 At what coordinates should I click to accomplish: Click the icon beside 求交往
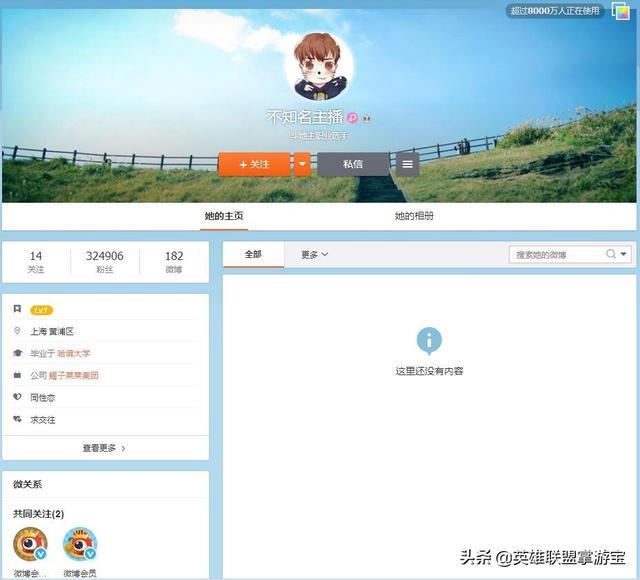[17, 419]
